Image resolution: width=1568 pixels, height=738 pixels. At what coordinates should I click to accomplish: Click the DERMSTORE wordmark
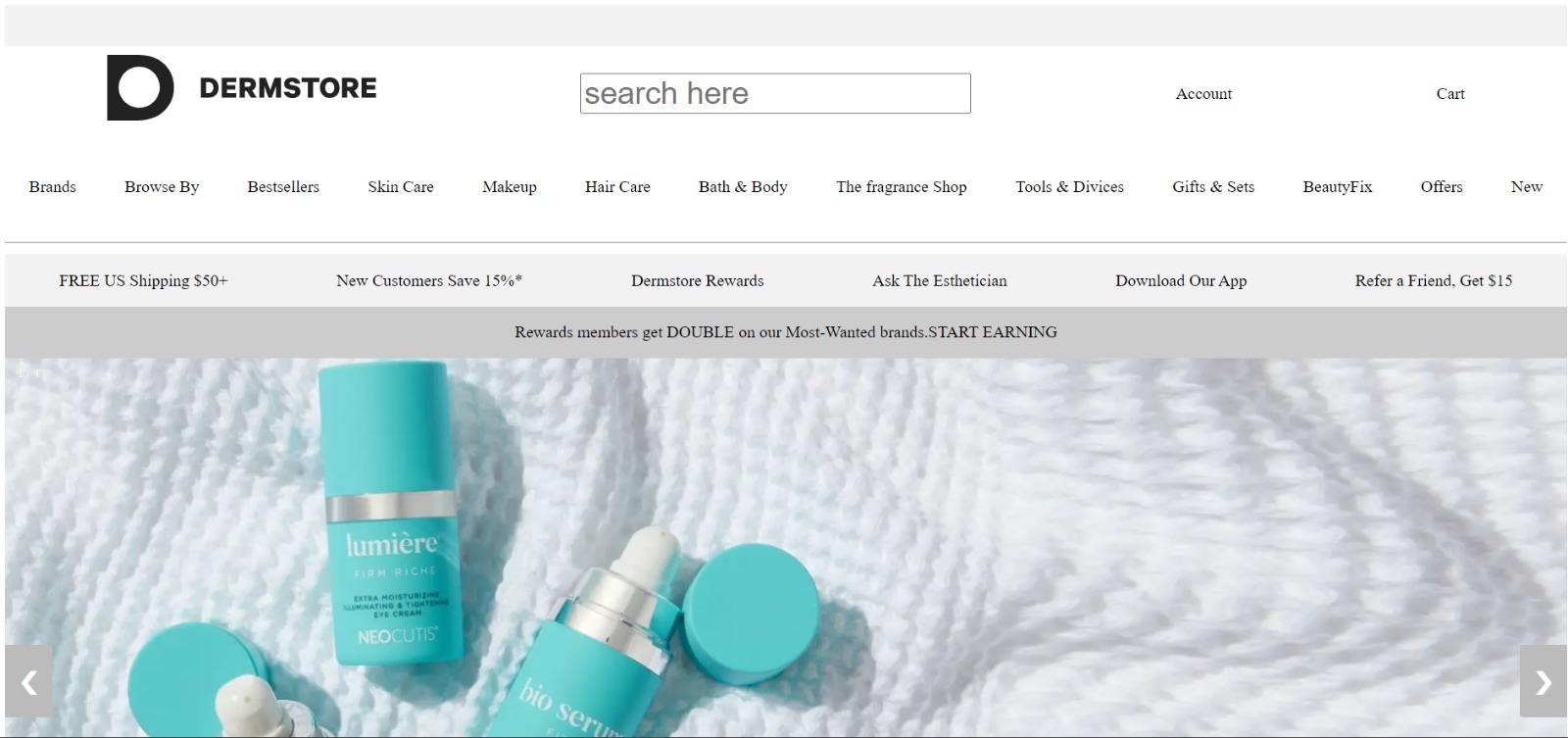click(288, 88)
